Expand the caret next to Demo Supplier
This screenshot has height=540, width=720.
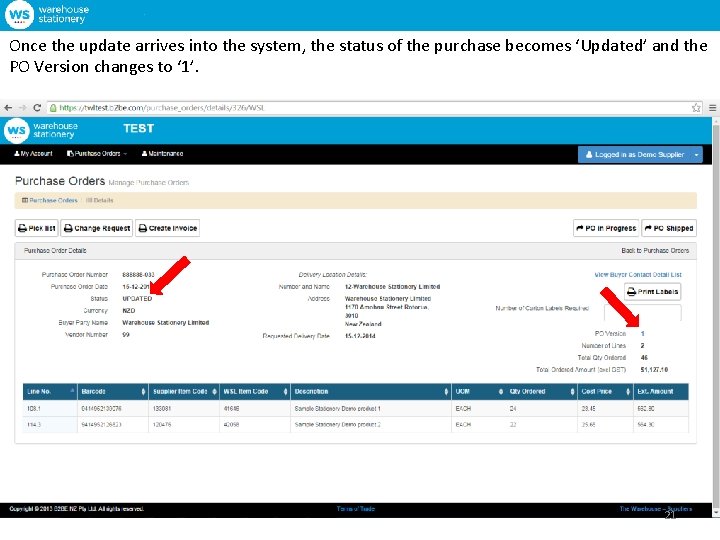point(697,155)
